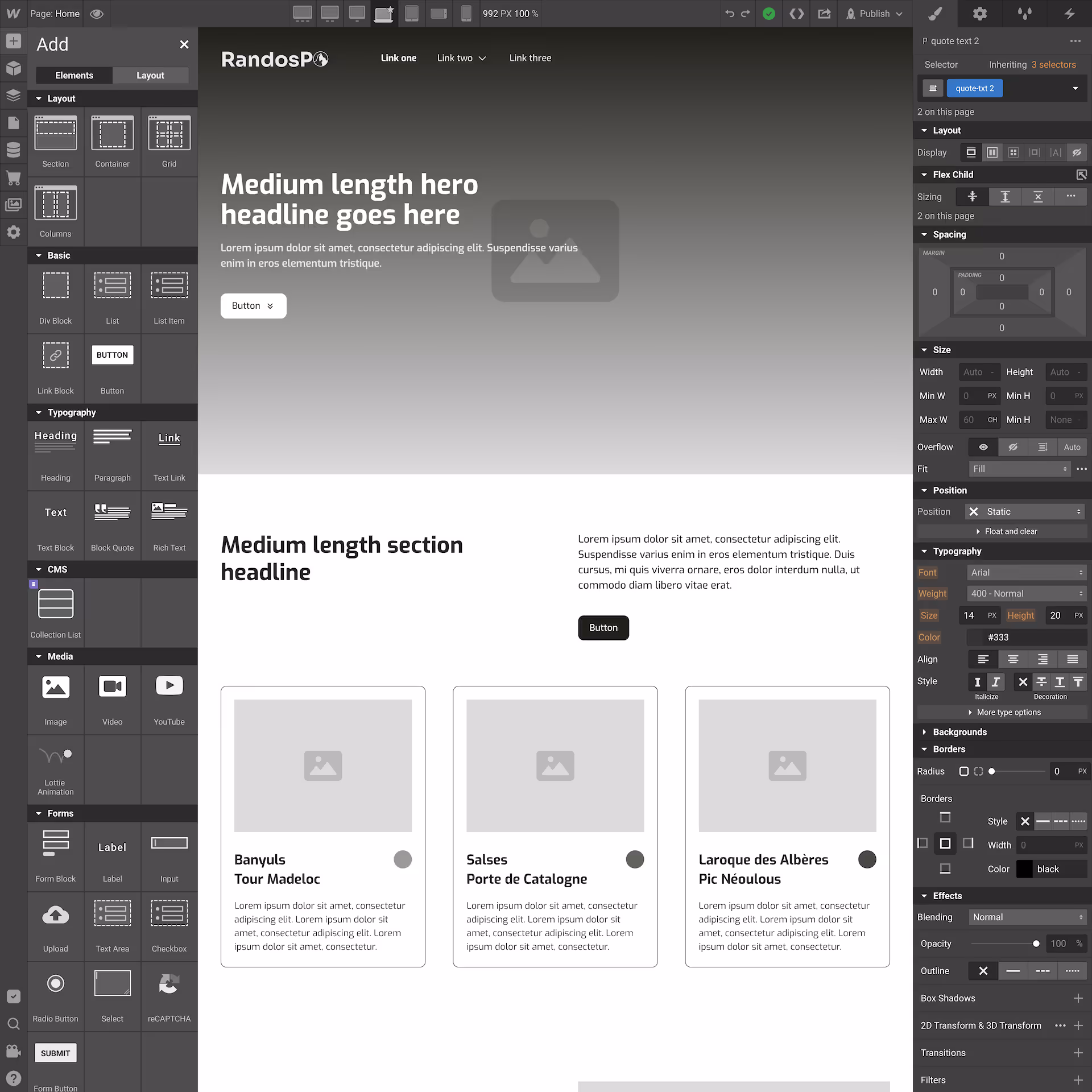The width and height of the screenshot is (1092, 1092).
Task: Open the Ecommerce cart panel
Action: click(14, 179)
